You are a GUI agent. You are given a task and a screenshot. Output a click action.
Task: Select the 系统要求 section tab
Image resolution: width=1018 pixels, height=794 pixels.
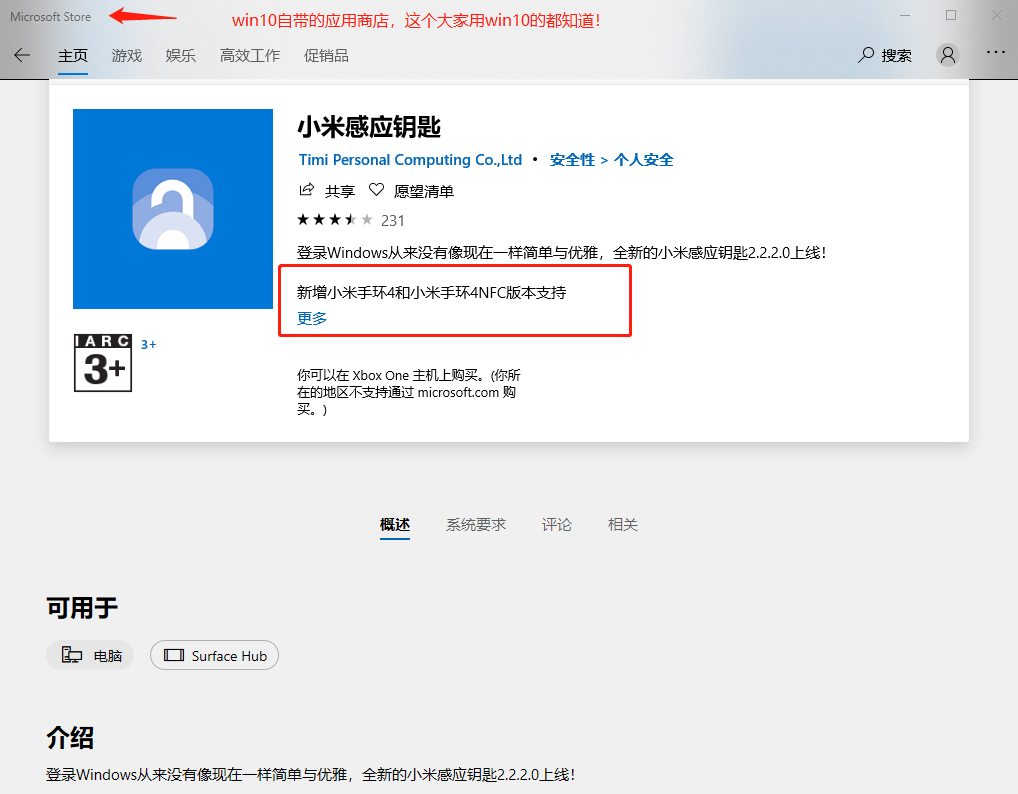tap(476, 525)
